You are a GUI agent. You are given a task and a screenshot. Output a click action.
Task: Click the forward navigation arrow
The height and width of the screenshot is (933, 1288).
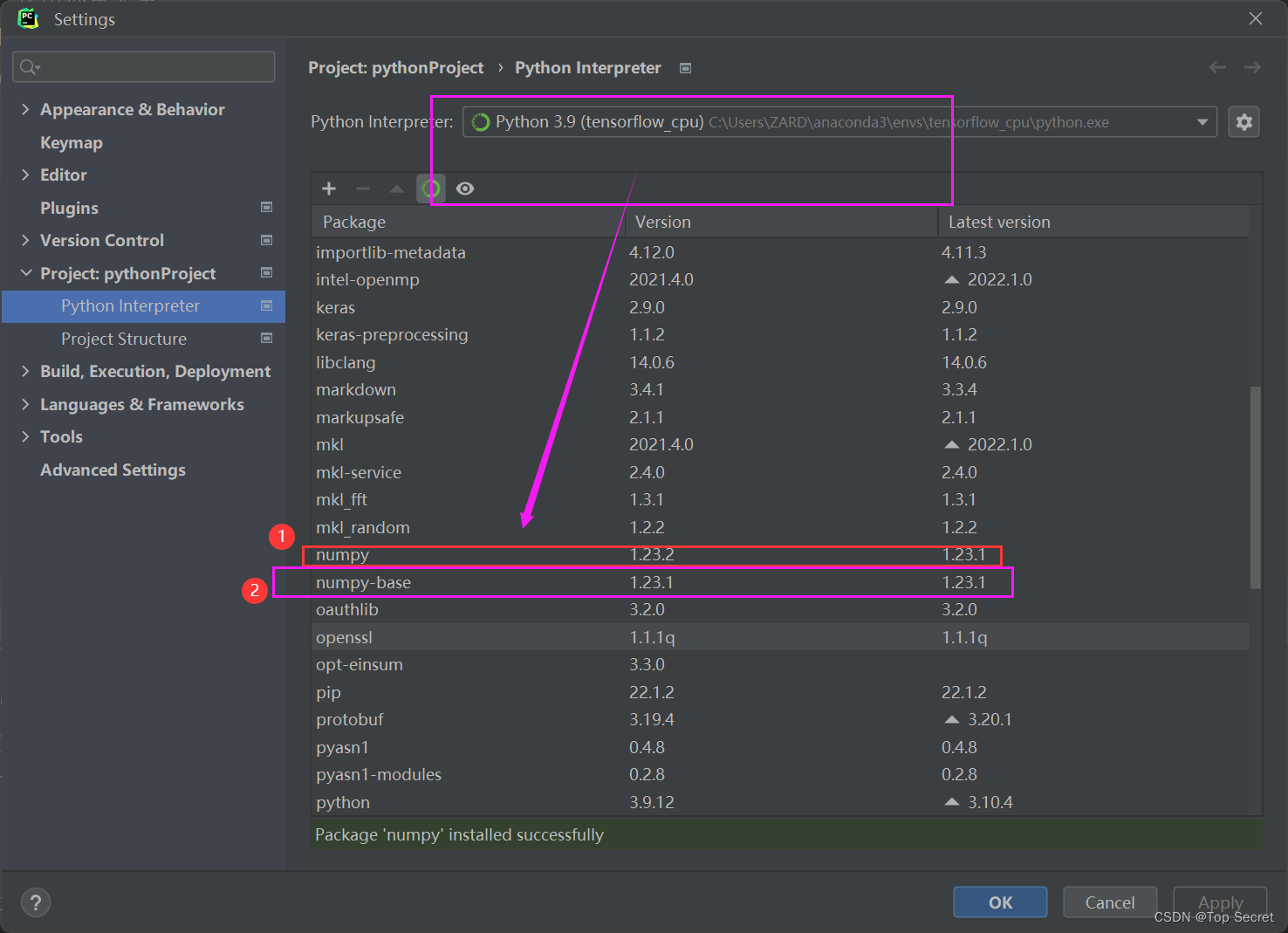1252,67
